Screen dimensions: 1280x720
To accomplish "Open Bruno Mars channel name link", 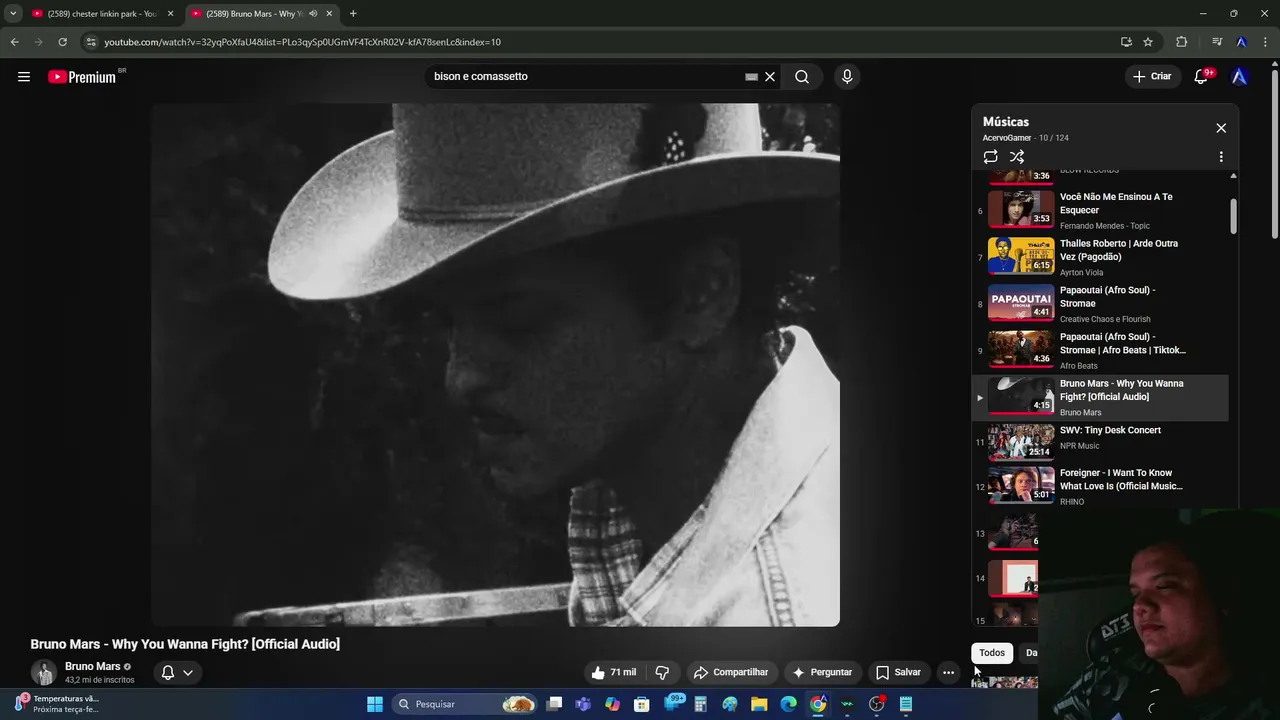I will 92,667.
